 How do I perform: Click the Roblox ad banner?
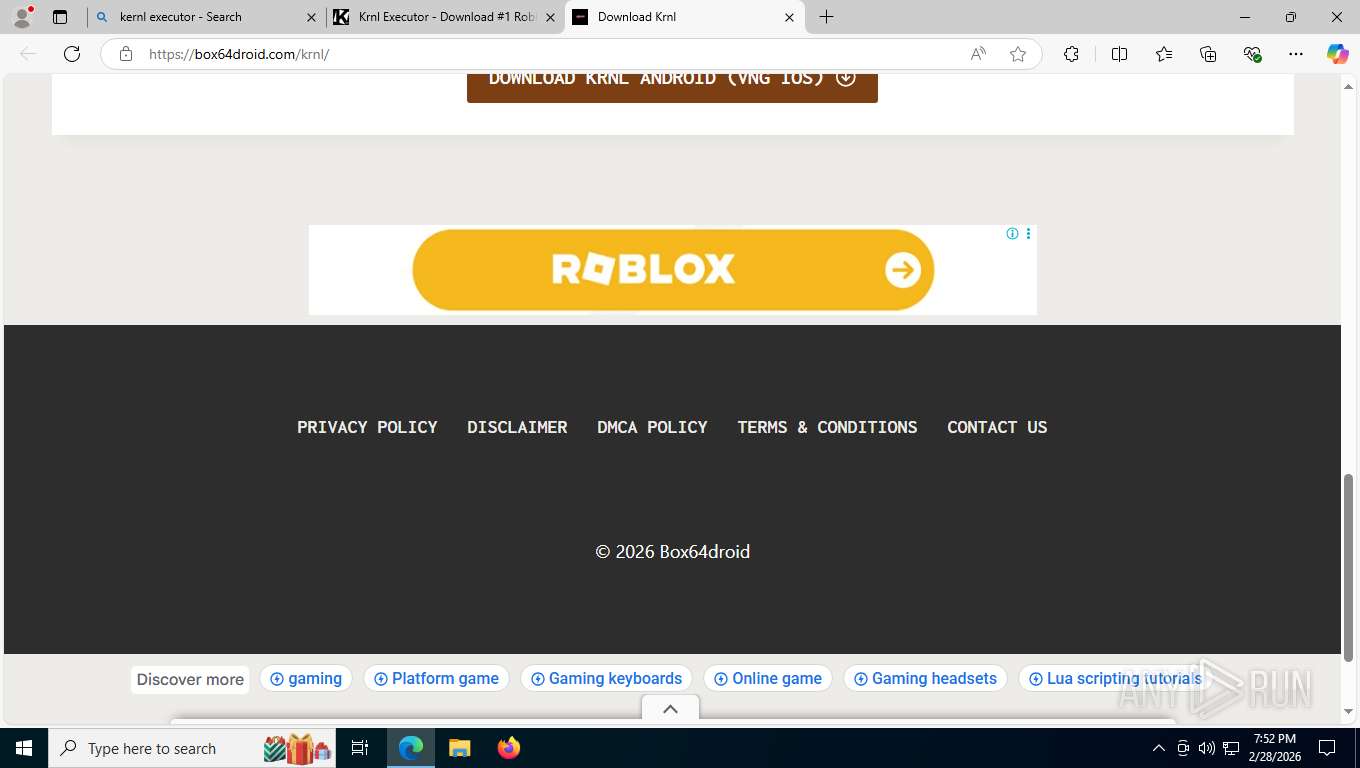click(673, 270)
